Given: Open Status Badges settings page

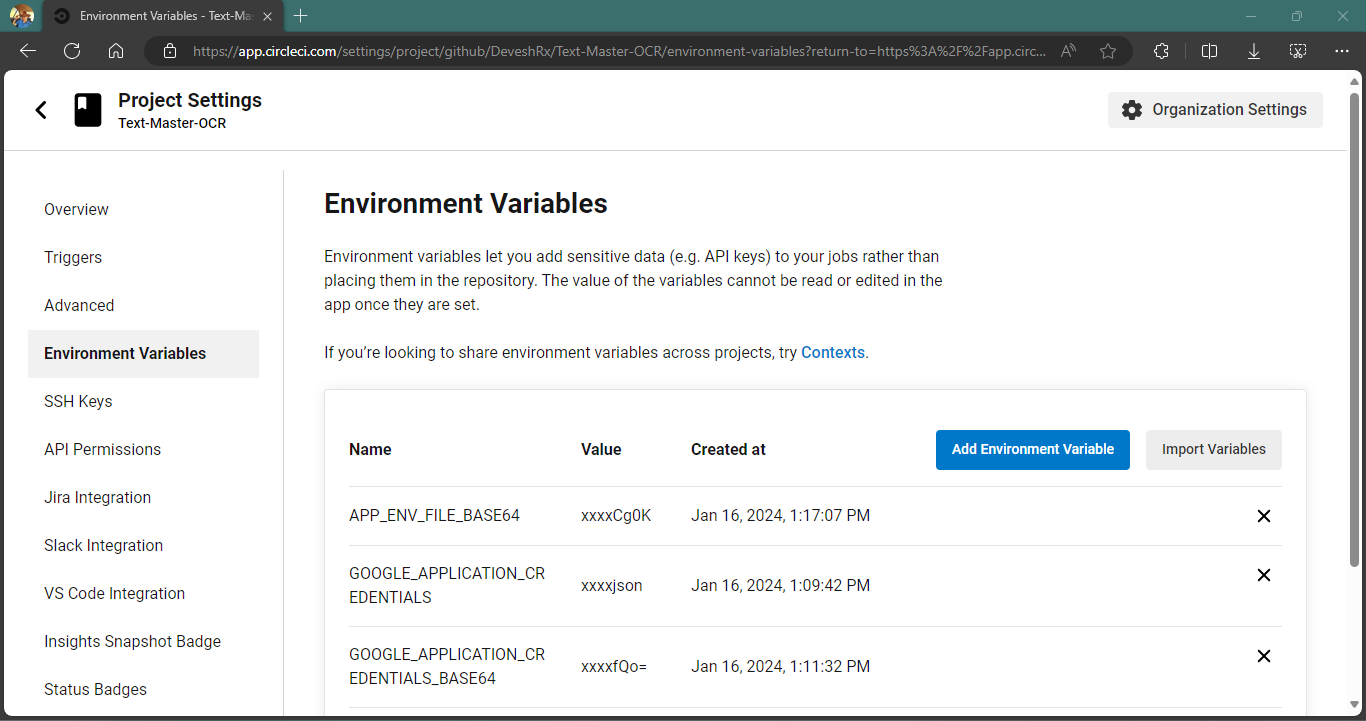Looking at the screenshot, I should pos(143,690).
